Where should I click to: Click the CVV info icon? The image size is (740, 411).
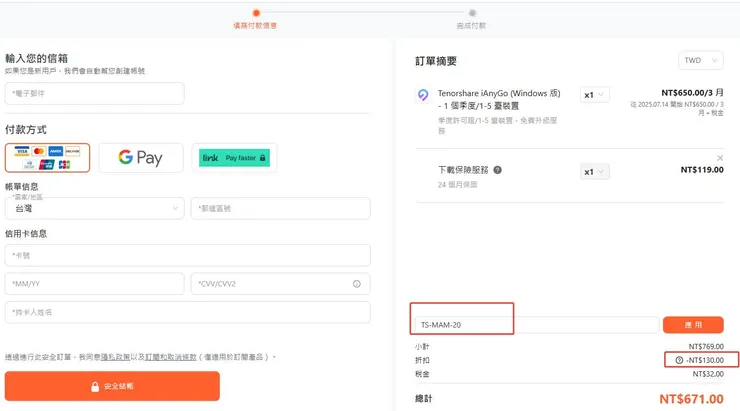coord(356,284)
